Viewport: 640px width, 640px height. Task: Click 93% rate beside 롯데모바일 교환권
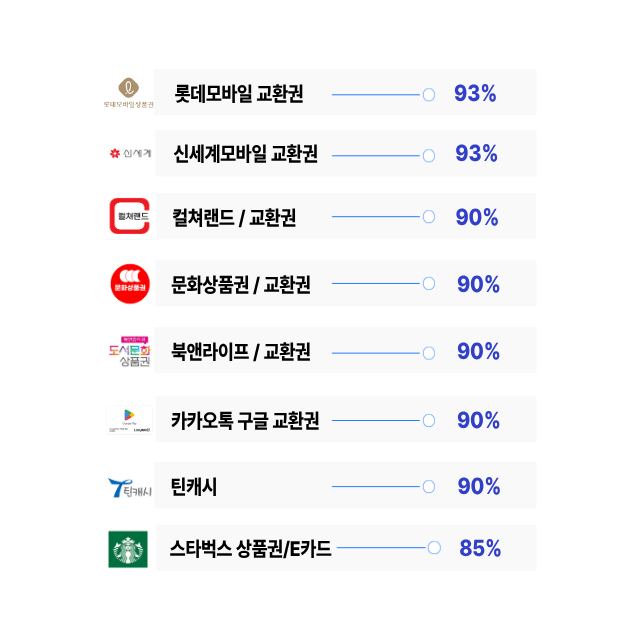[475, 94]
